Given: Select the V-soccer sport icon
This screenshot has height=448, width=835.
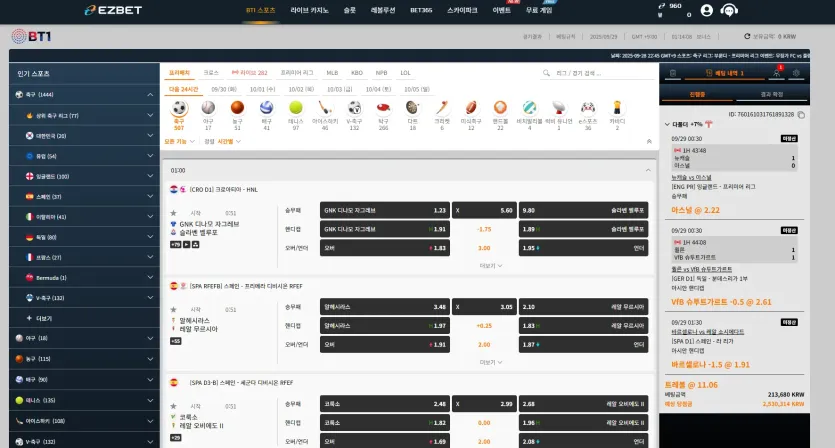Looking at the screenshot, I should point(354,108).
